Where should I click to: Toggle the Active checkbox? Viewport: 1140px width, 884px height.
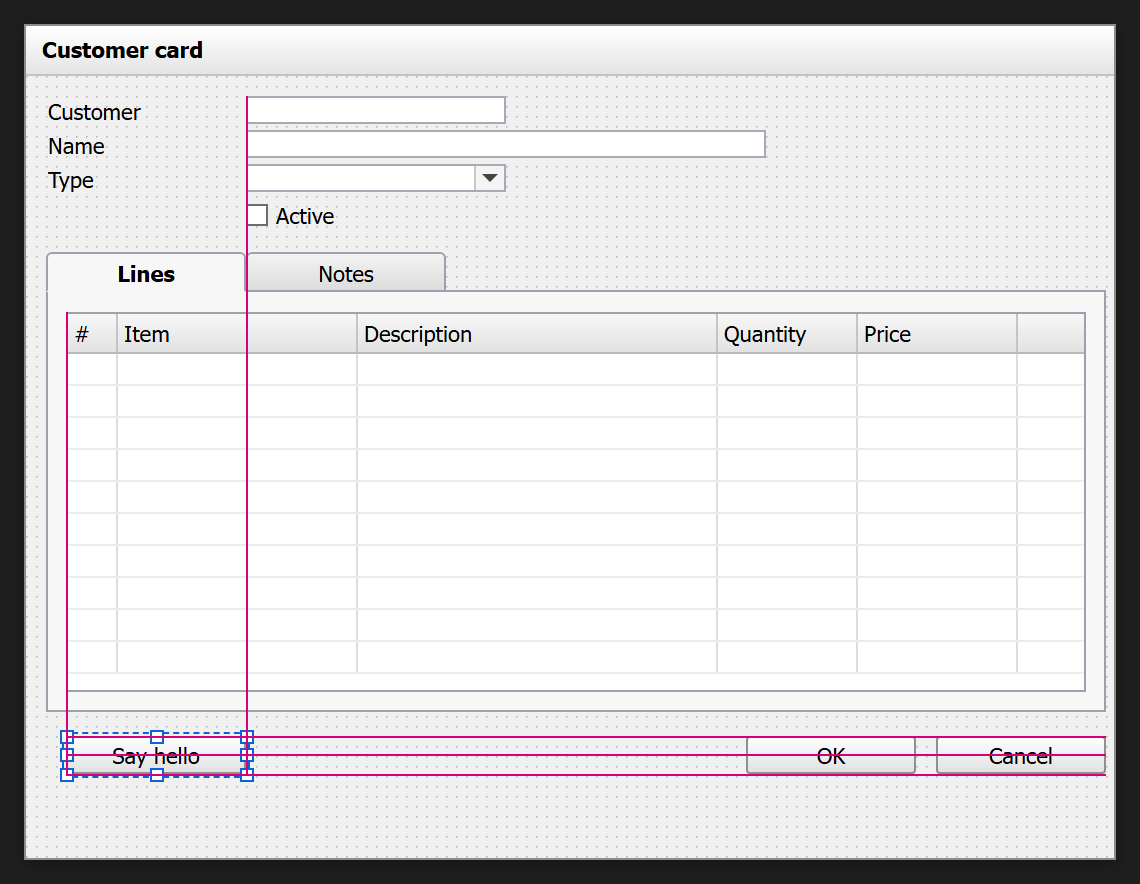257,216
